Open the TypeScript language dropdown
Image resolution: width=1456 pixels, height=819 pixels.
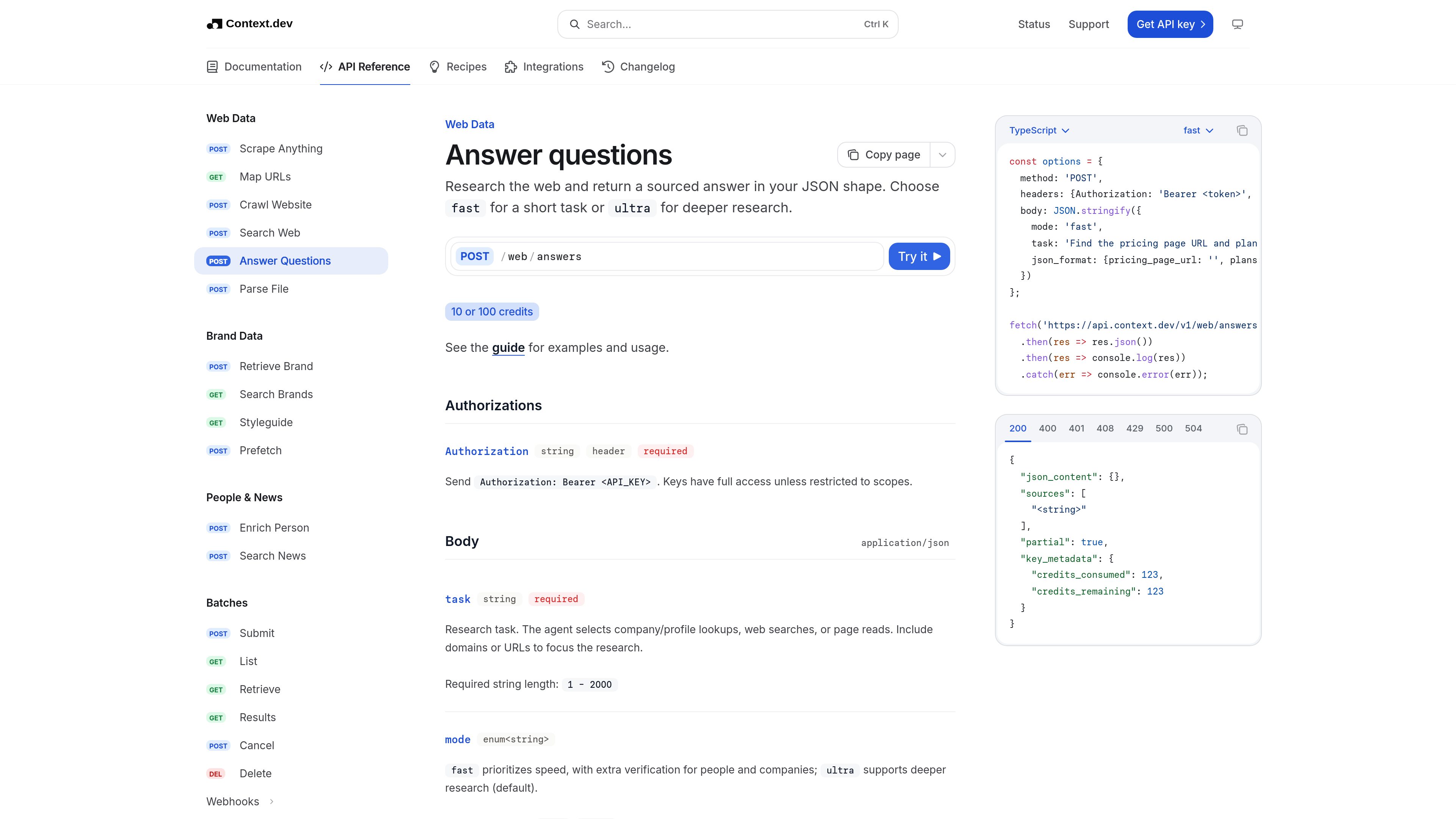tap(1039, 130)
